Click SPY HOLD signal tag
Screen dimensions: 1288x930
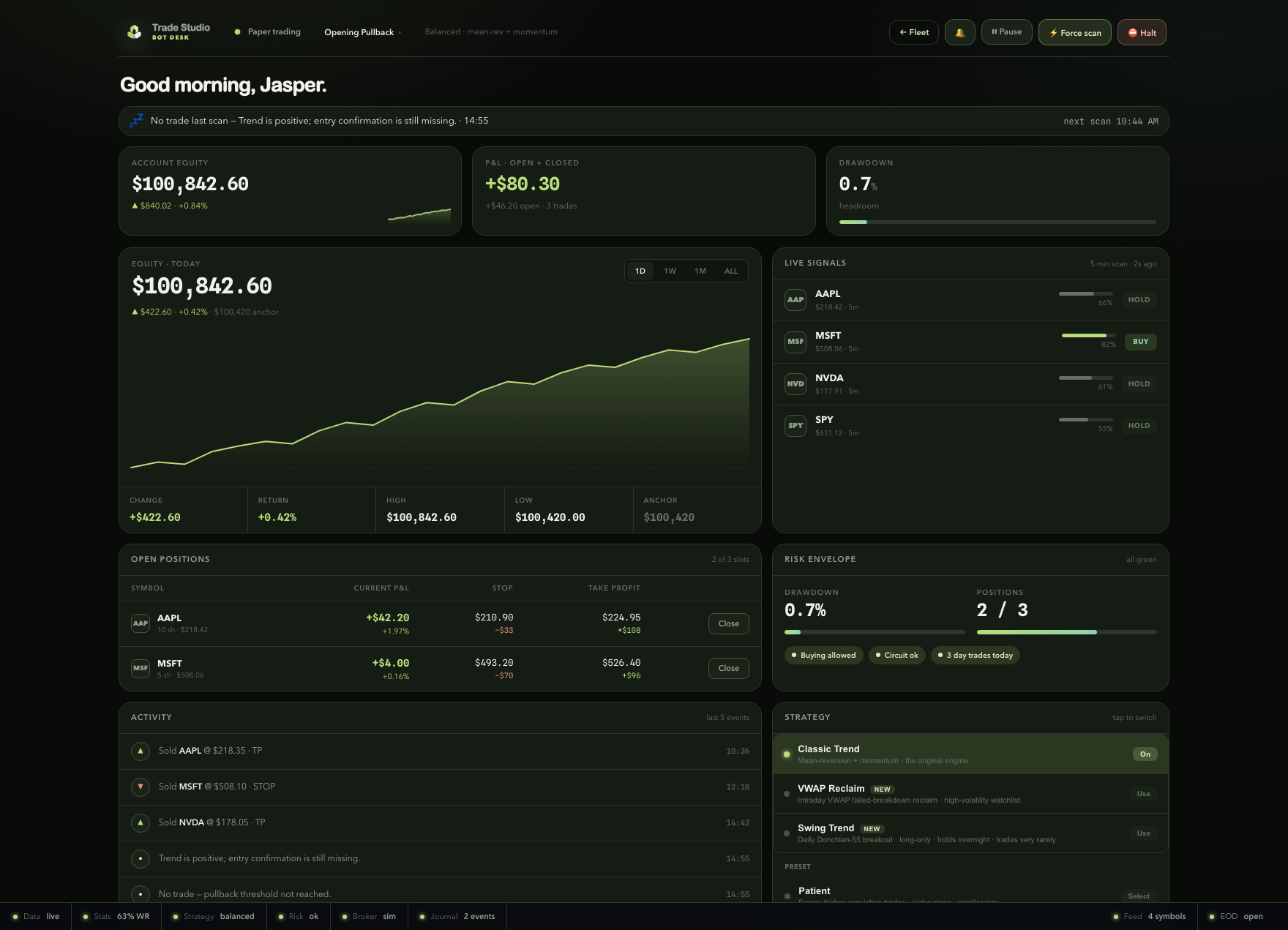(1139, 426)
